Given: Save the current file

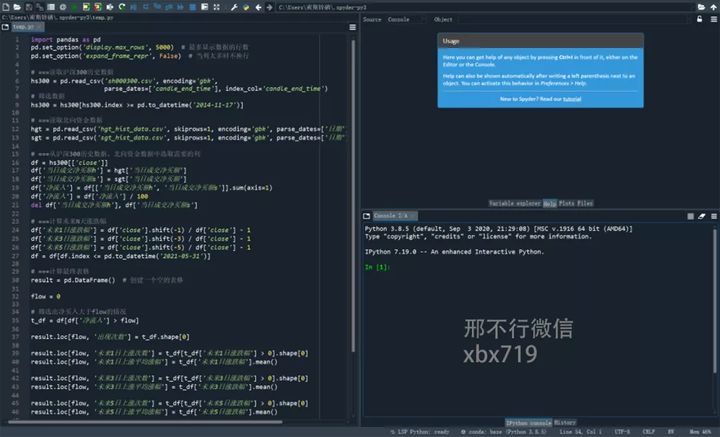Looking at the screenshot, I should 29,7.
